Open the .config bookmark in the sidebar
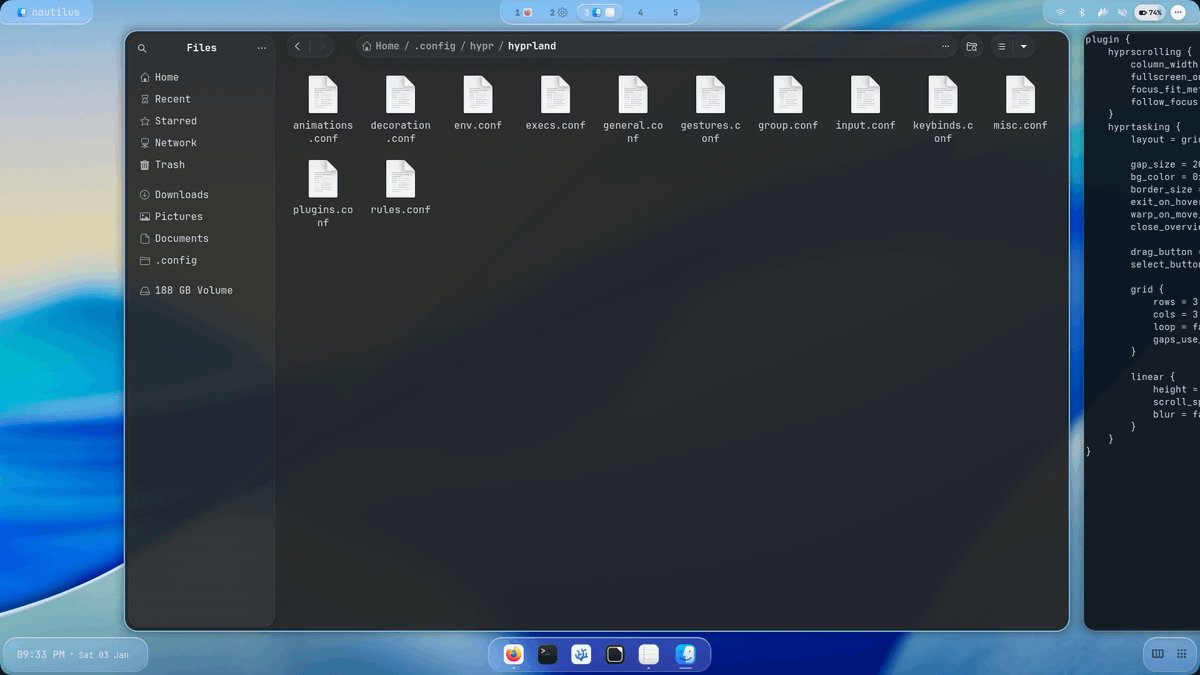The image size is (1200, 675). pyautogui.click(x=201, y=261)
